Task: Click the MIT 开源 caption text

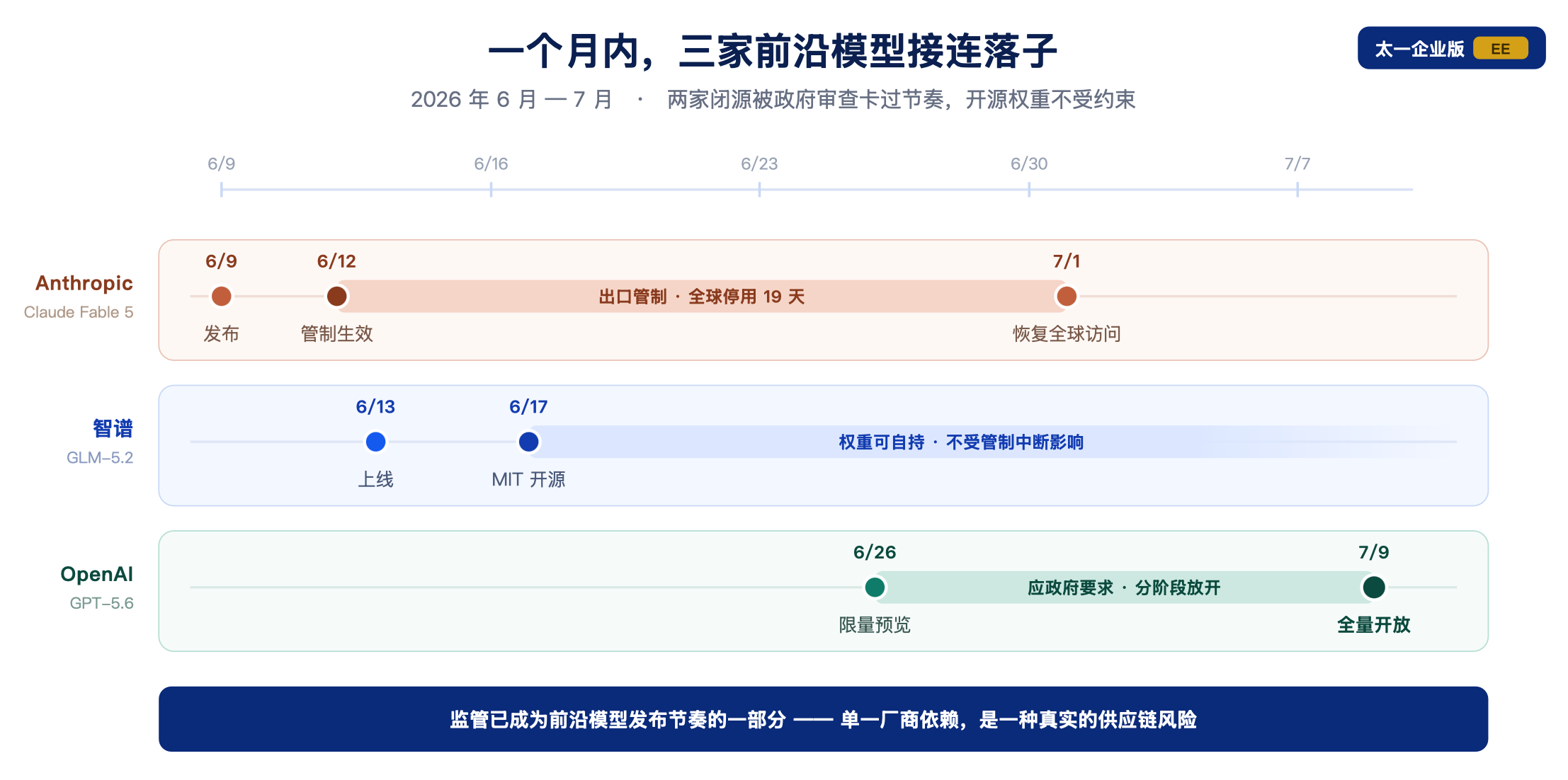Action: [x=528, y=479]
